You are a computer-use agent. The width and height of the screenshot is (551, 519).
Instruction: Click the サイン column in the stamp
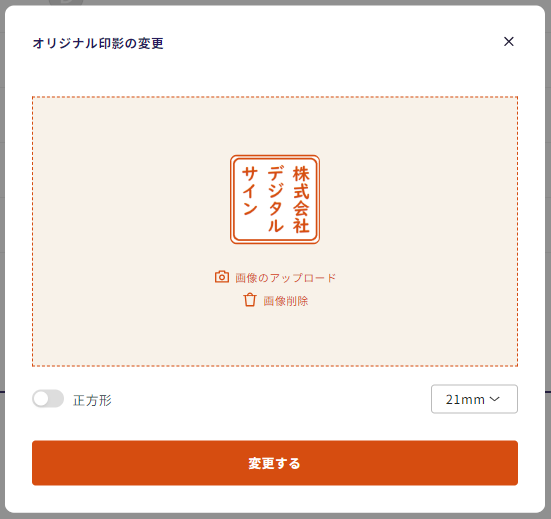pyautogui.click(x=250, y=191)
